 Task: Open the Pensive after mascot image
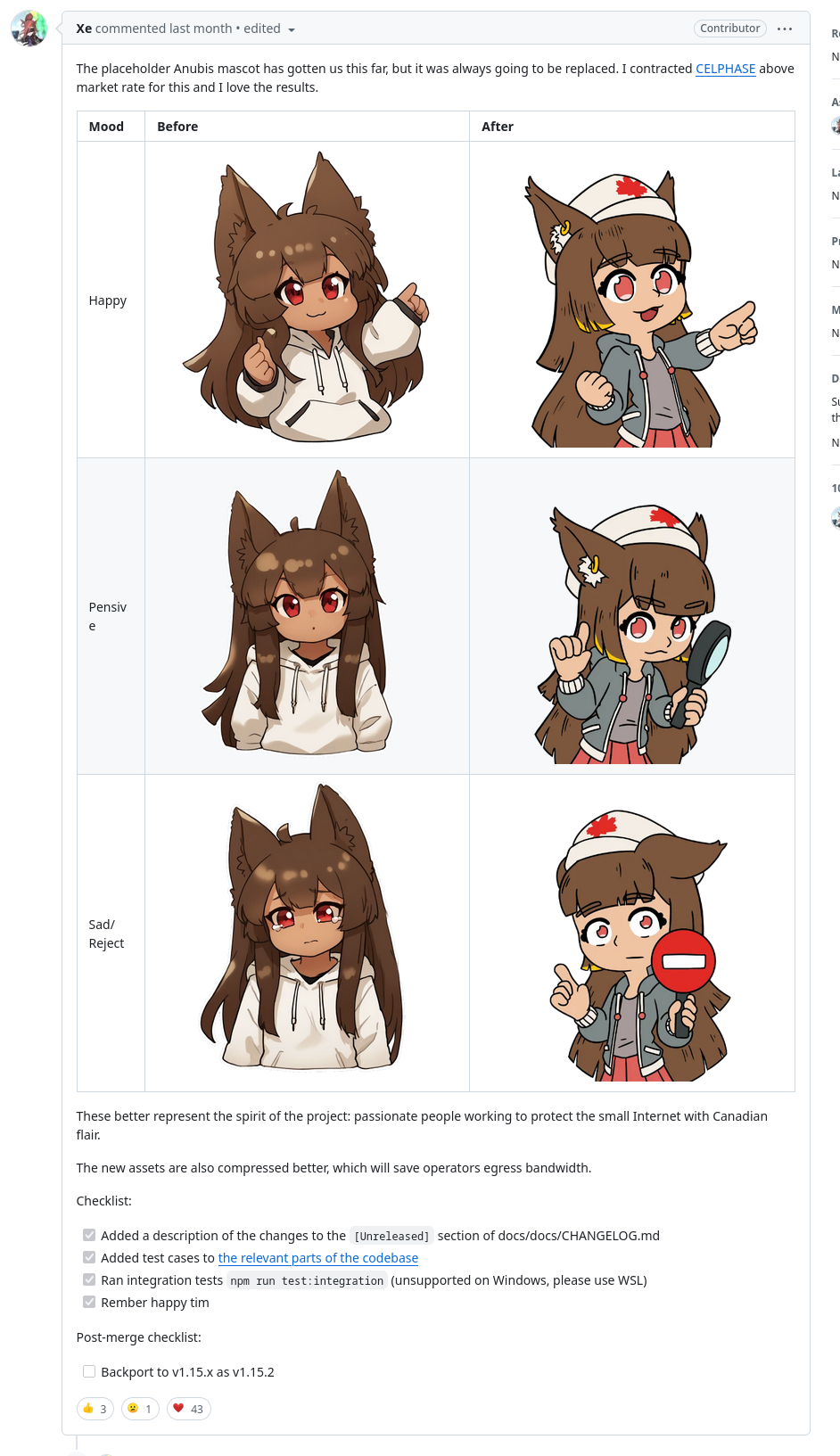pyautogui.click(x=633, y=634)
